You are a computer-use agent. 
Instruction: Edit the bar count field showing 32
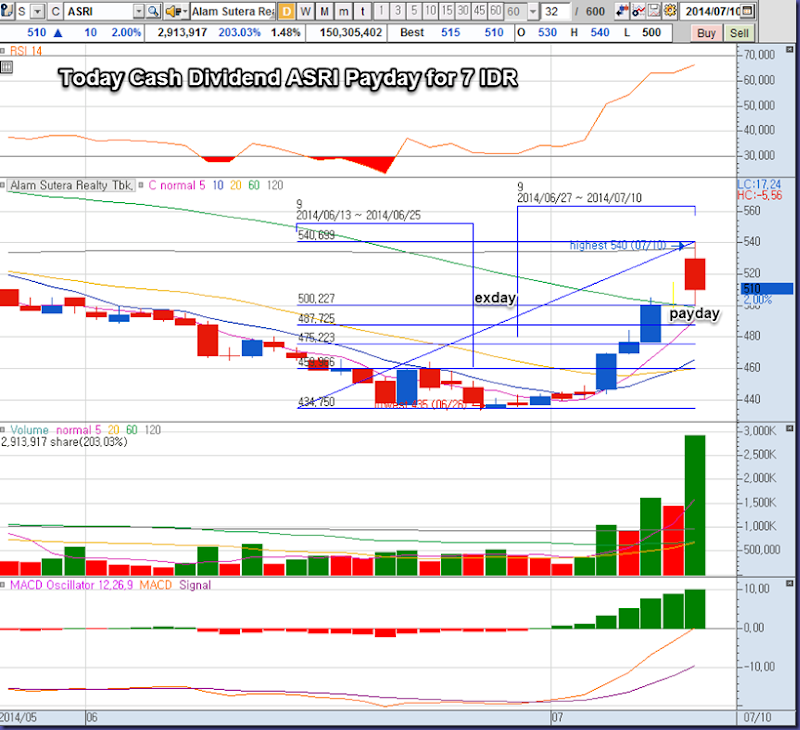pyautogui.click(x=555, y=11)
